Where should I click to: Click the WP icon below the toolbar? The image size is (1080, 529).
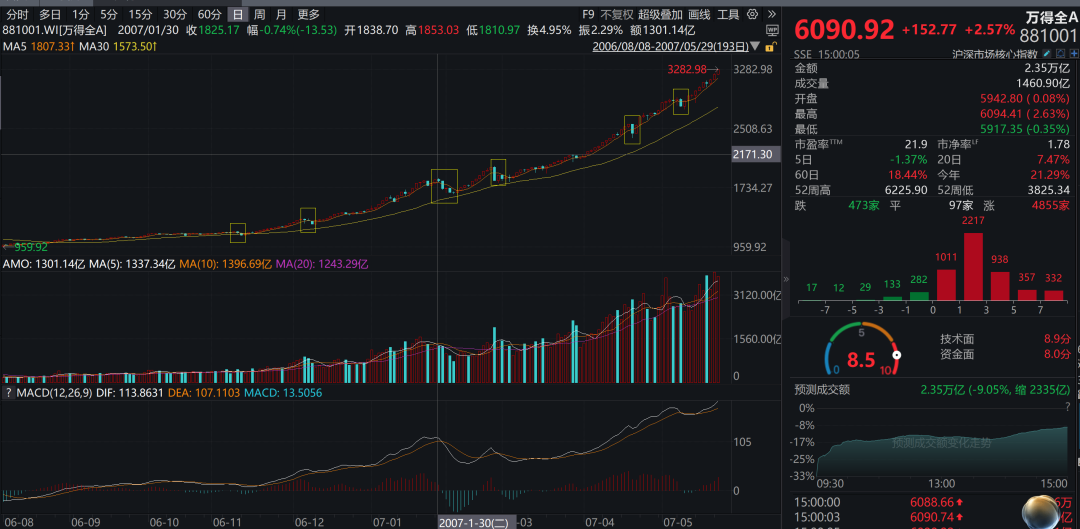click(x=774, y=31)
